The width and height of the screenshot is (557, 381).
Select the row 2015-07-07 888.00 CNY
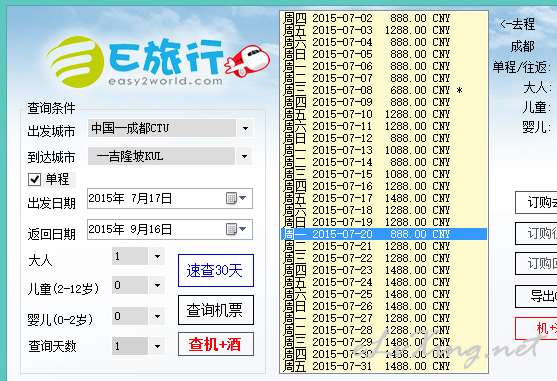pos(384,78)
